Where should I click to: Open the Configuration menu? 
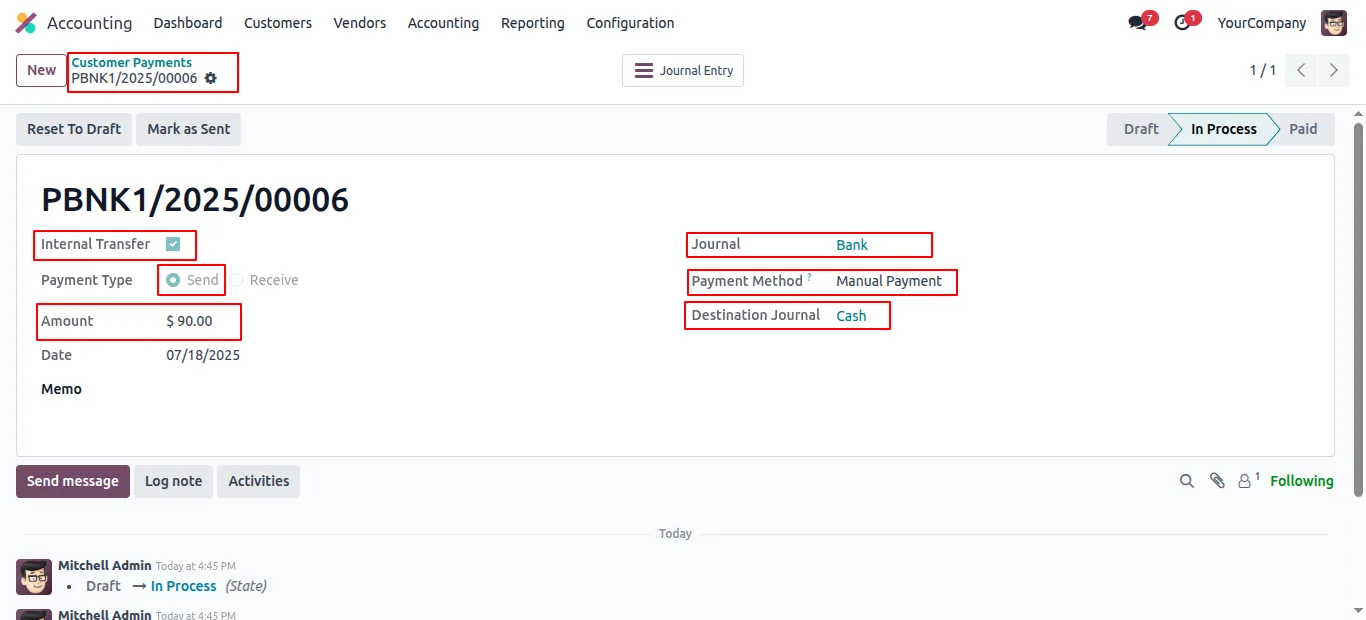click(x=630, y=23)
